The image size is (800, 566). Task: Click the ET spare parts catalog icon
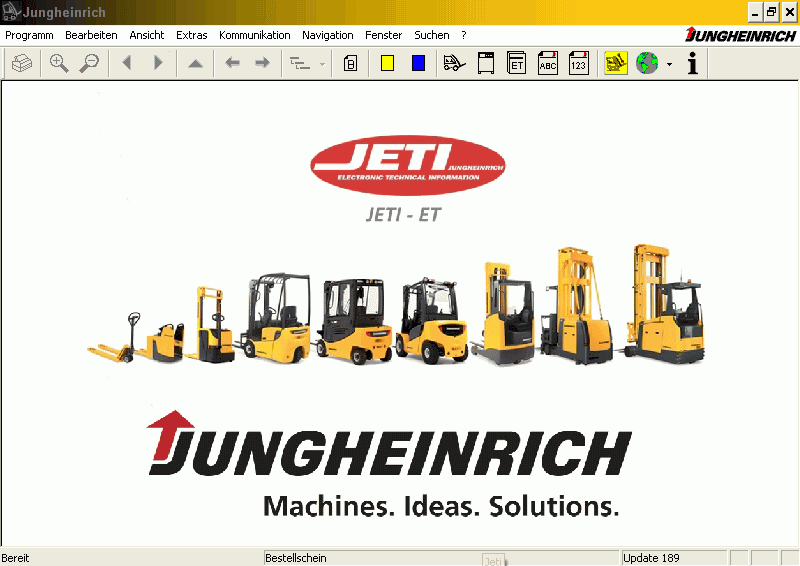click(x=517, y=63)
